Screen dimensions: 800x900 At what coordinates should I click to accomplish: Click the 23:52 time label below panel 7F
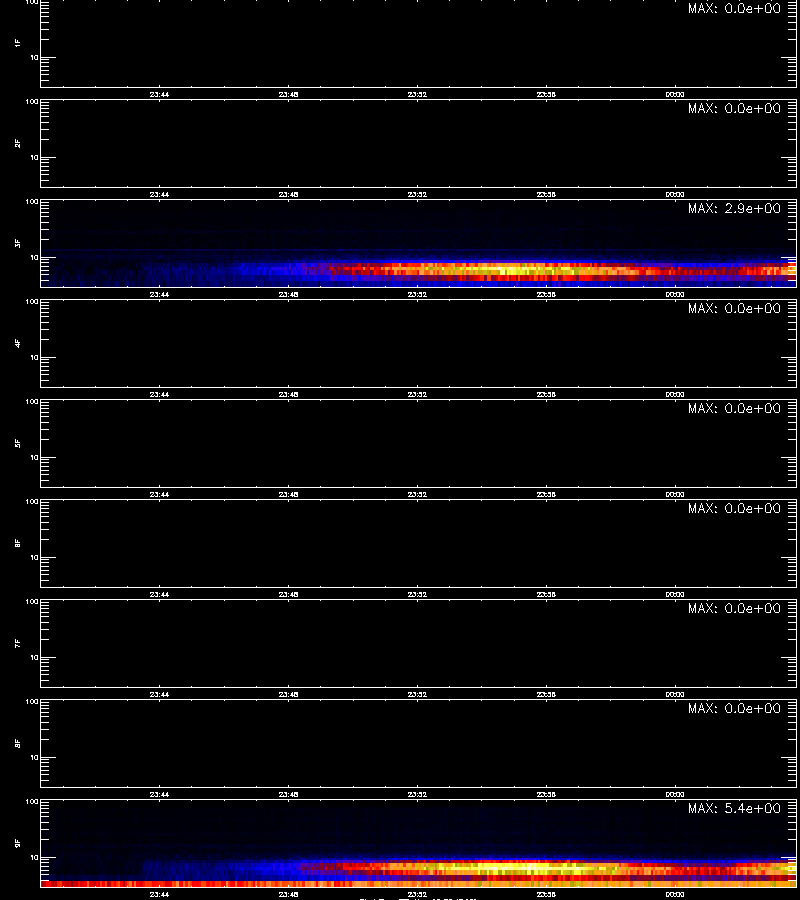(417, 695)
